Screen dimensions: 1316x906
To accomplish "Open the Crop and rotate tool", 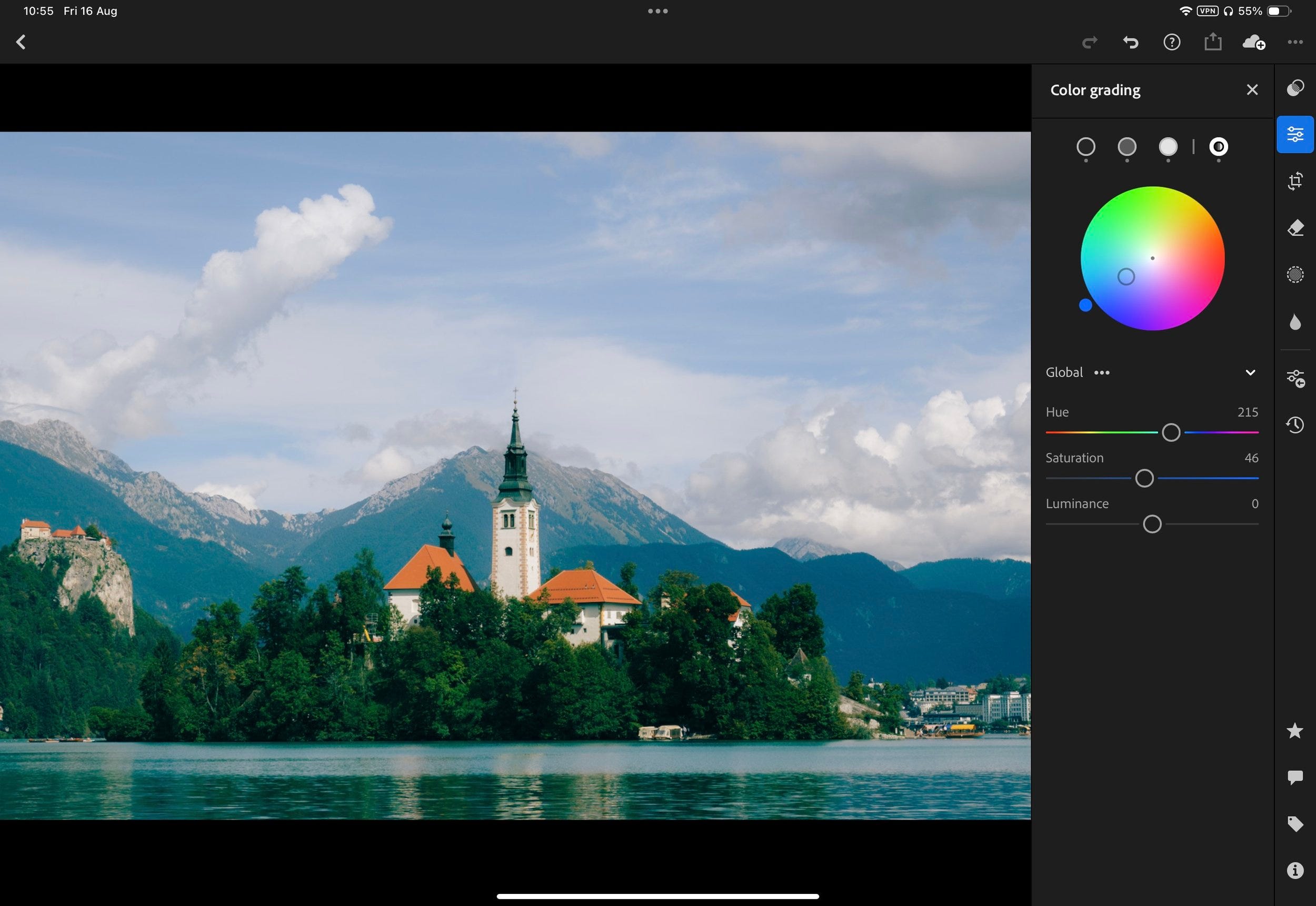I will coord(1295,182).
